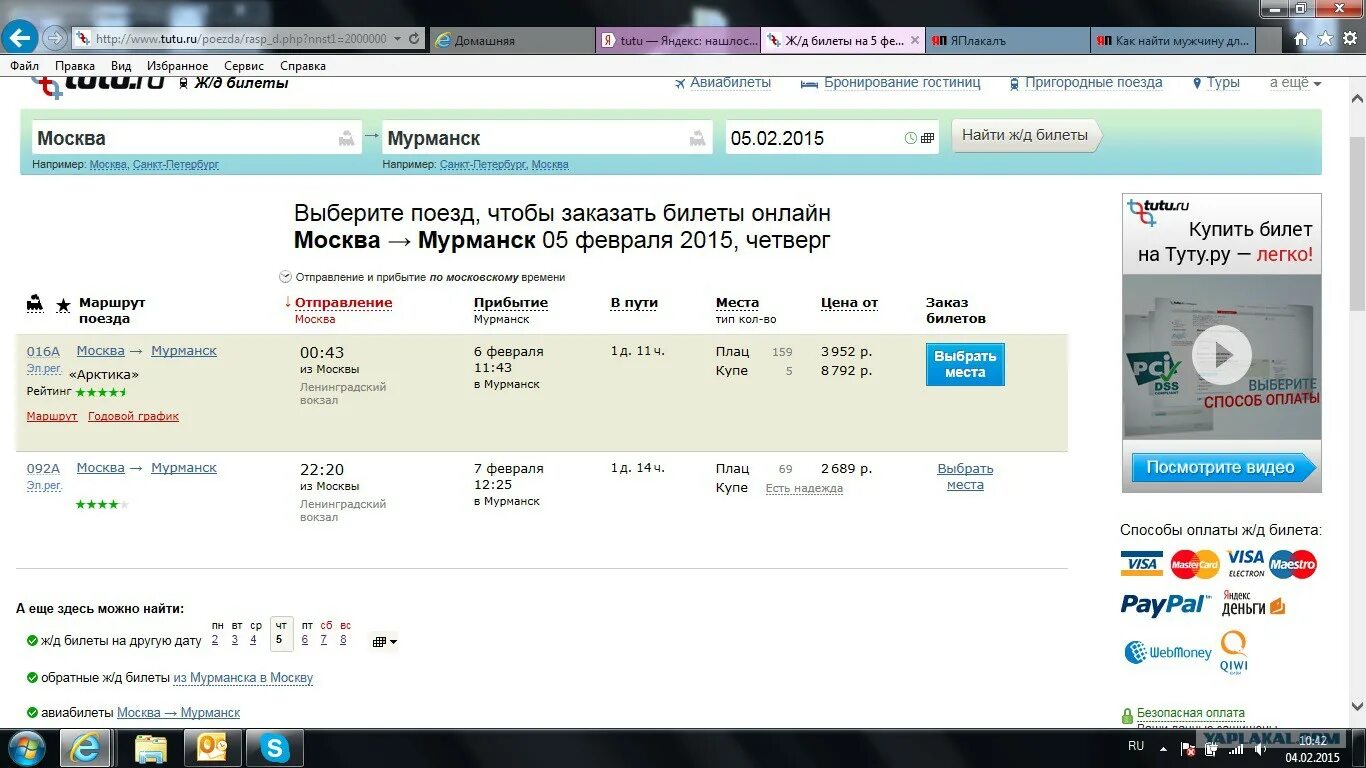Open the 'Избранное' menu
Viewport: 1366px width, 768px height.
click(x=178, y=66)
